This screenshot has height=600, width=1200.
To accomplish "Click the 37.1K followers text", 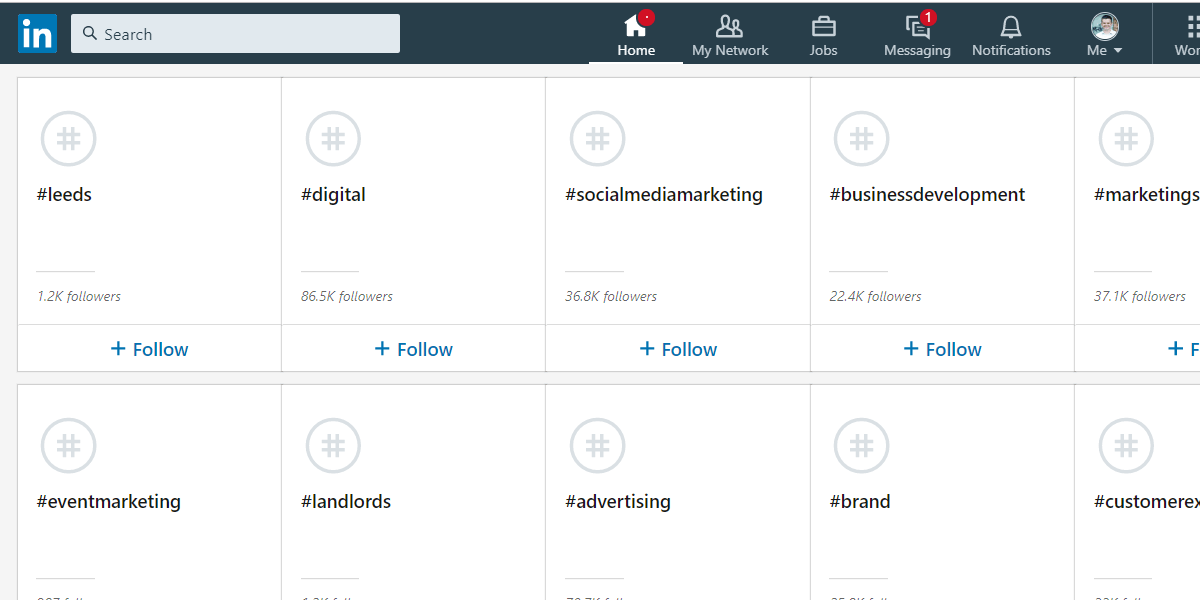I will click(1140, 297).
